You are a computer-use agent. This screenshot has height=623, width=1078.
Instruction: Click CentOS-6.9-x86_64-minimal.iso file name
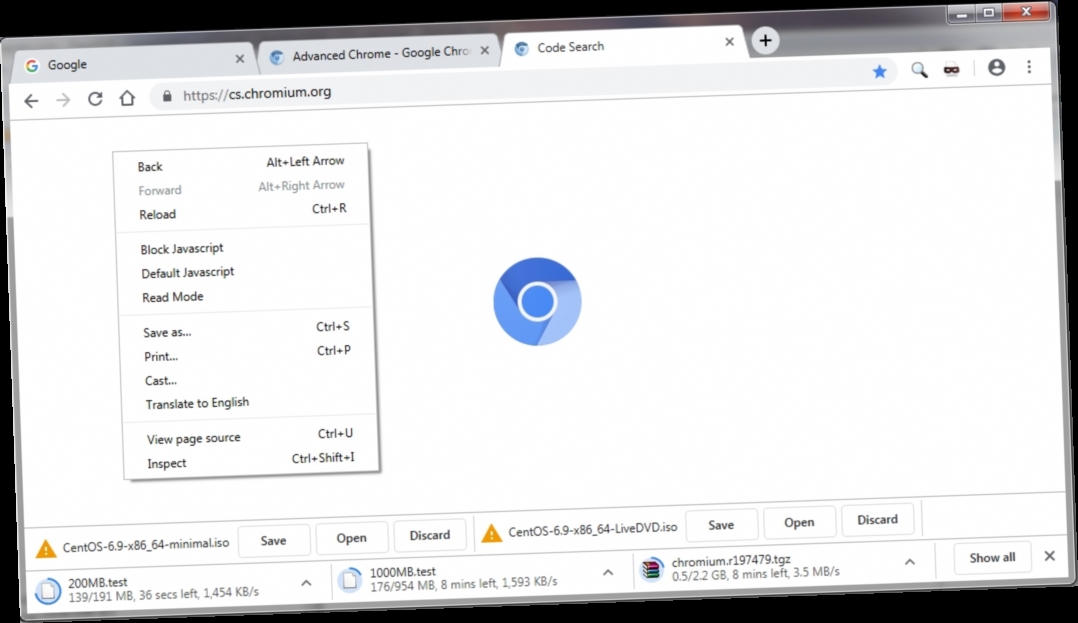point(146,545)
